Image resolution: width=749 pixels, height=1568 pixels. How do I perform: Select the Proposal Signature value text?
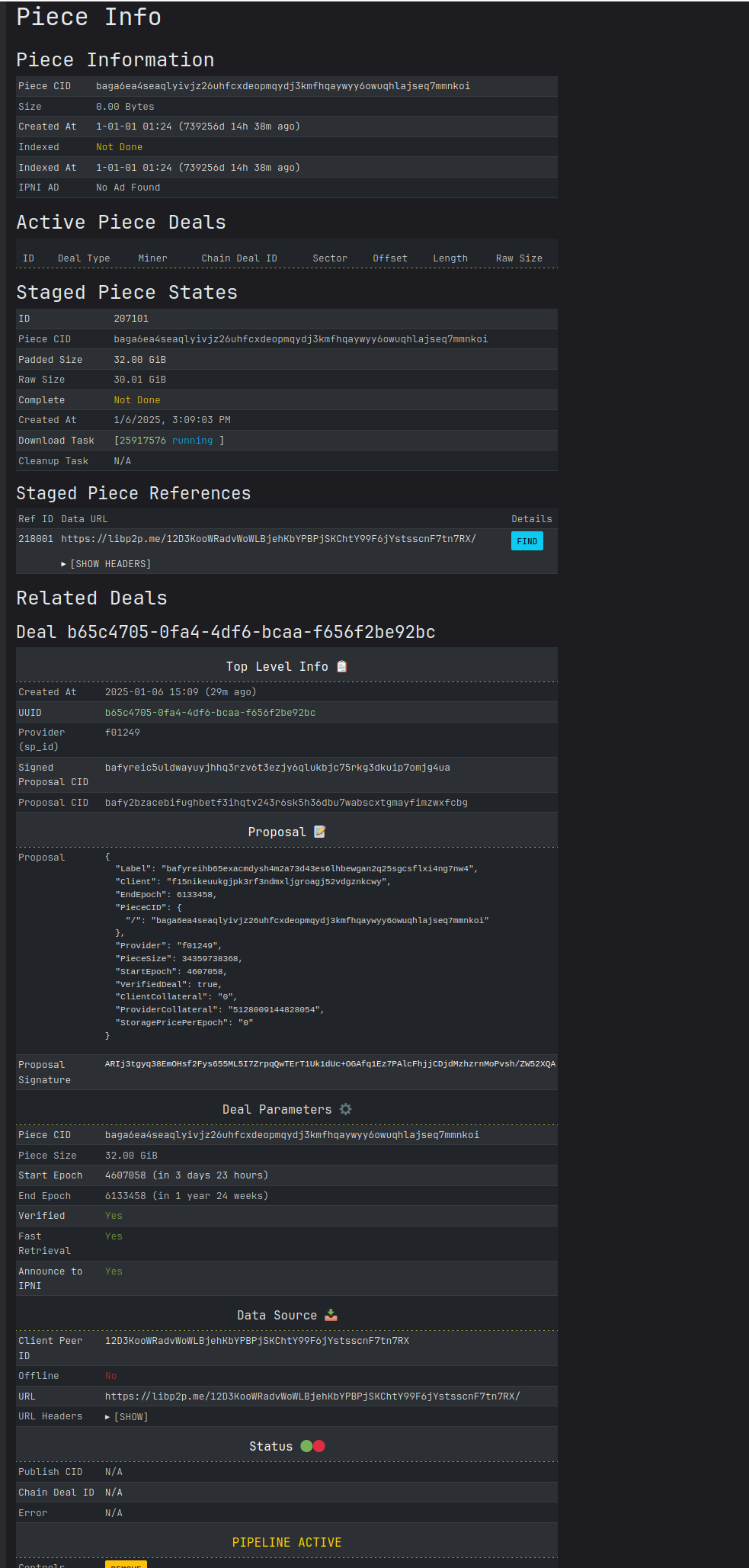pos(330,1064)
